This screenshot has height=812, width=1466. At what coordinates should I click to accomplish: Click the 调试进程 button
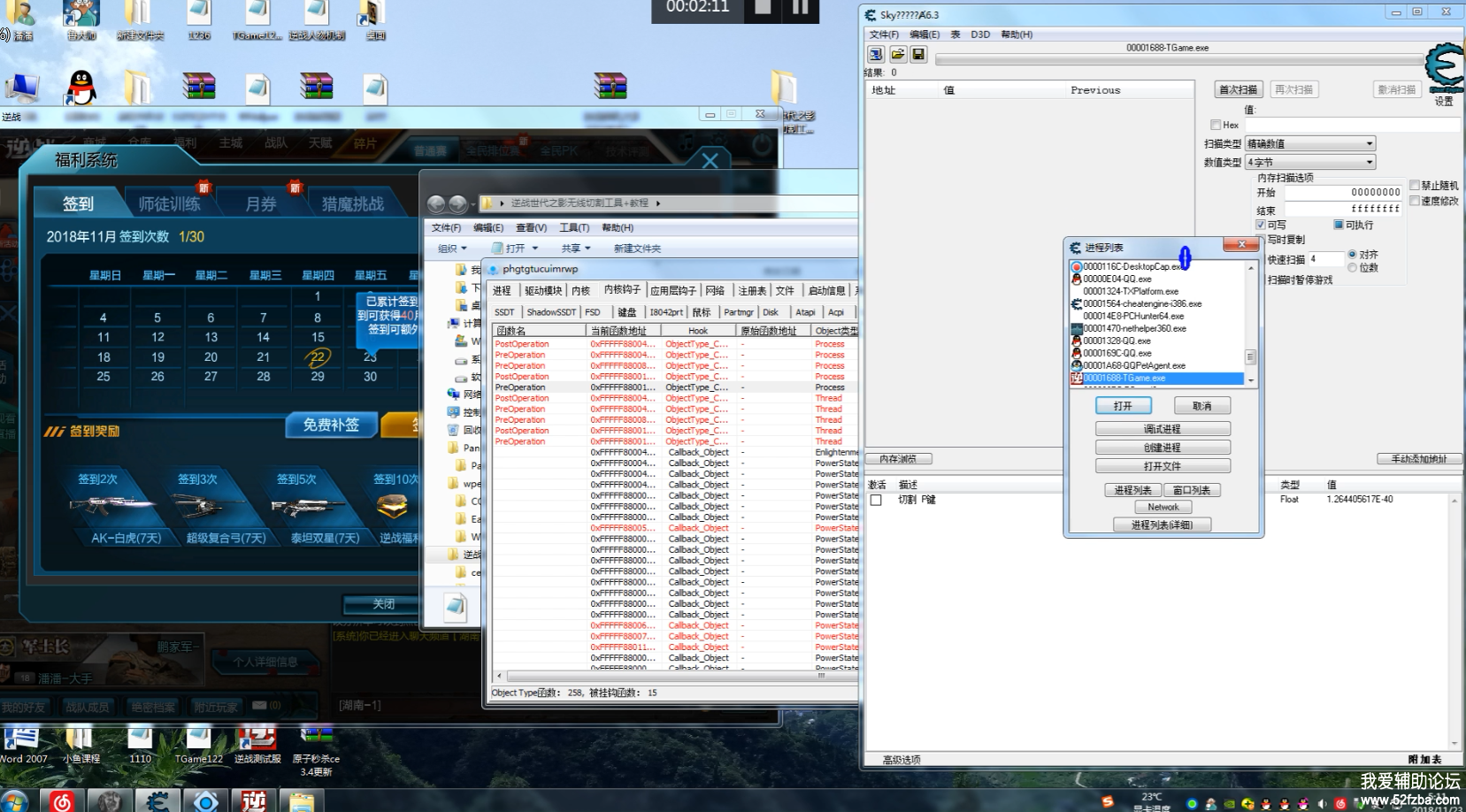click(1163, 428)
